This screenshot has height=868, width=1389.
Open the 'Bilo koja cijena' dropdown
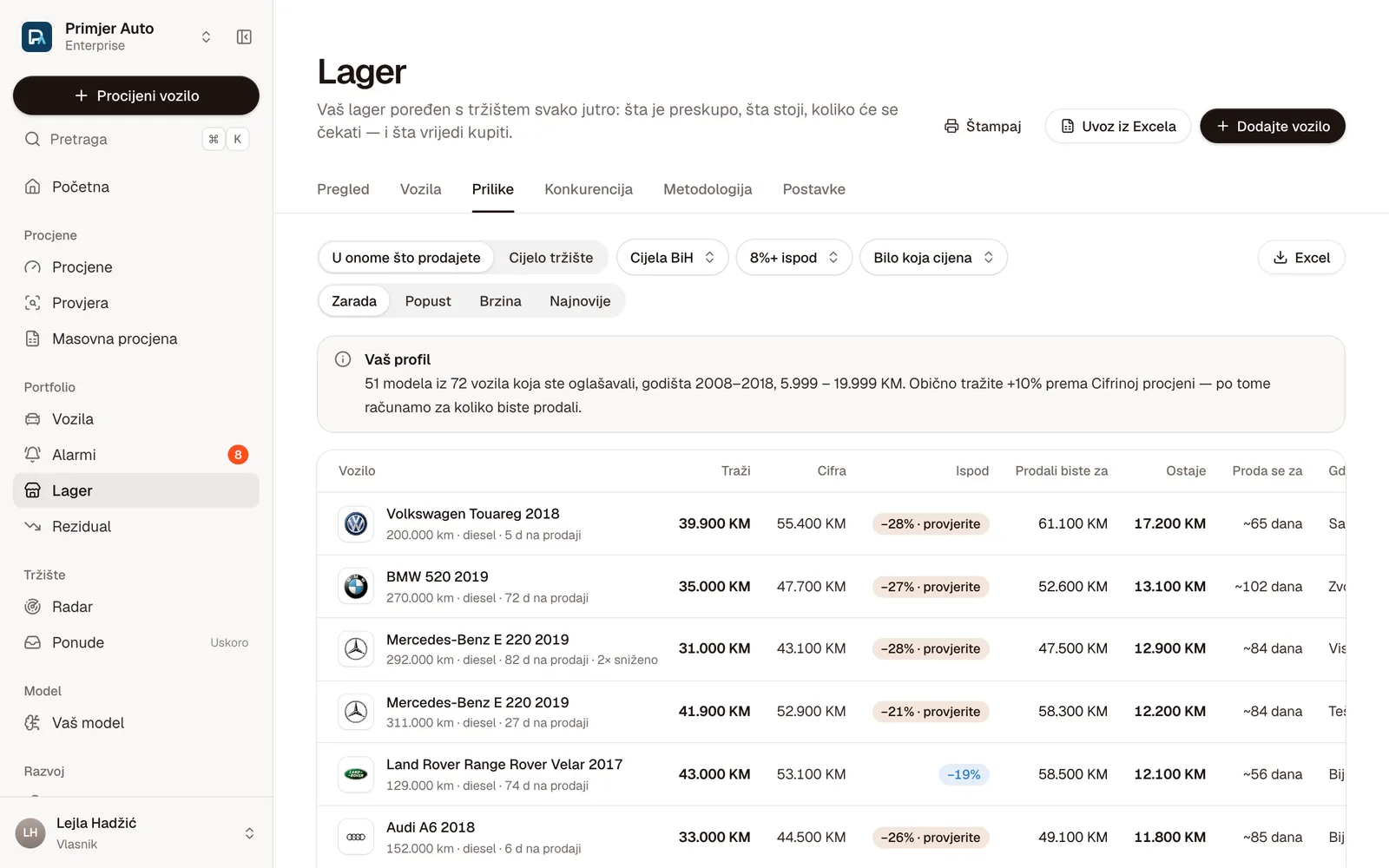(x=933, y=258)
